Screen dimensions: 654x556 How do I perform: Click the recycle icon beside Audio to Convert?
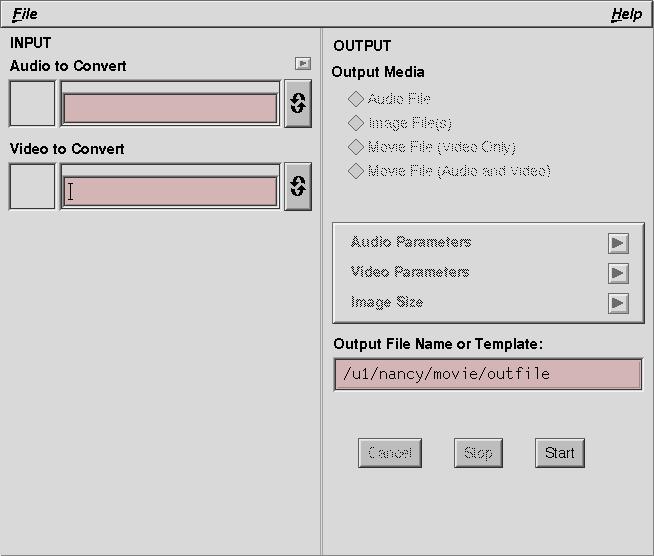[298, 103]
